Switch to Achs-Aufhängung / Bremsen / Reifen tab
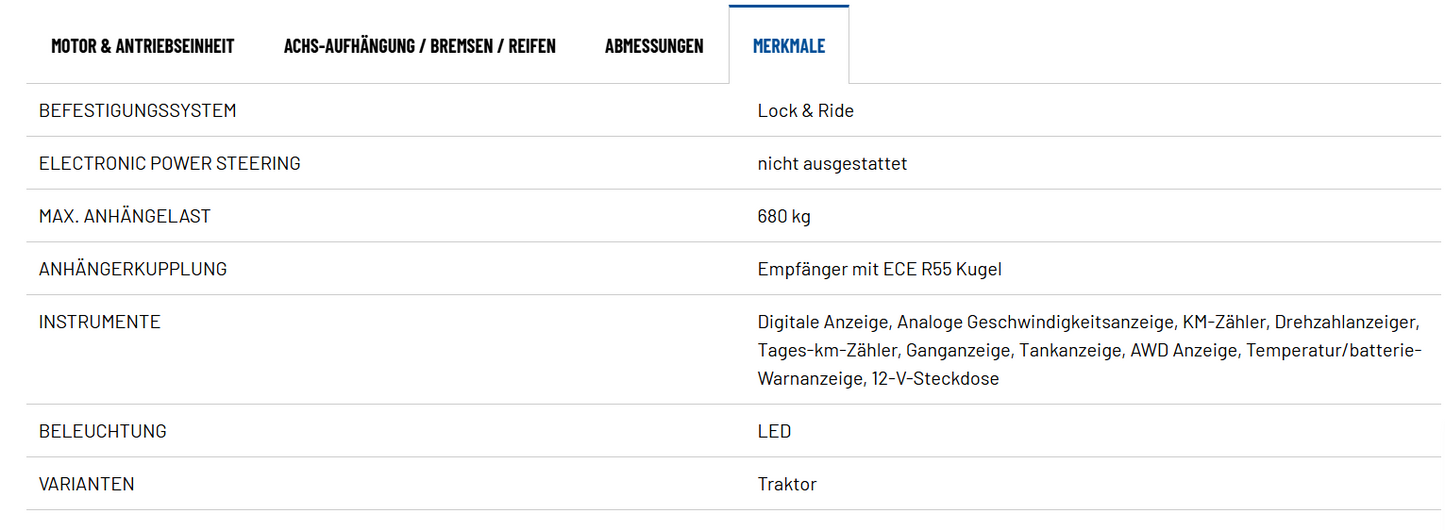This screenshot has width=1445, height=530. click(x=419, y=46)
